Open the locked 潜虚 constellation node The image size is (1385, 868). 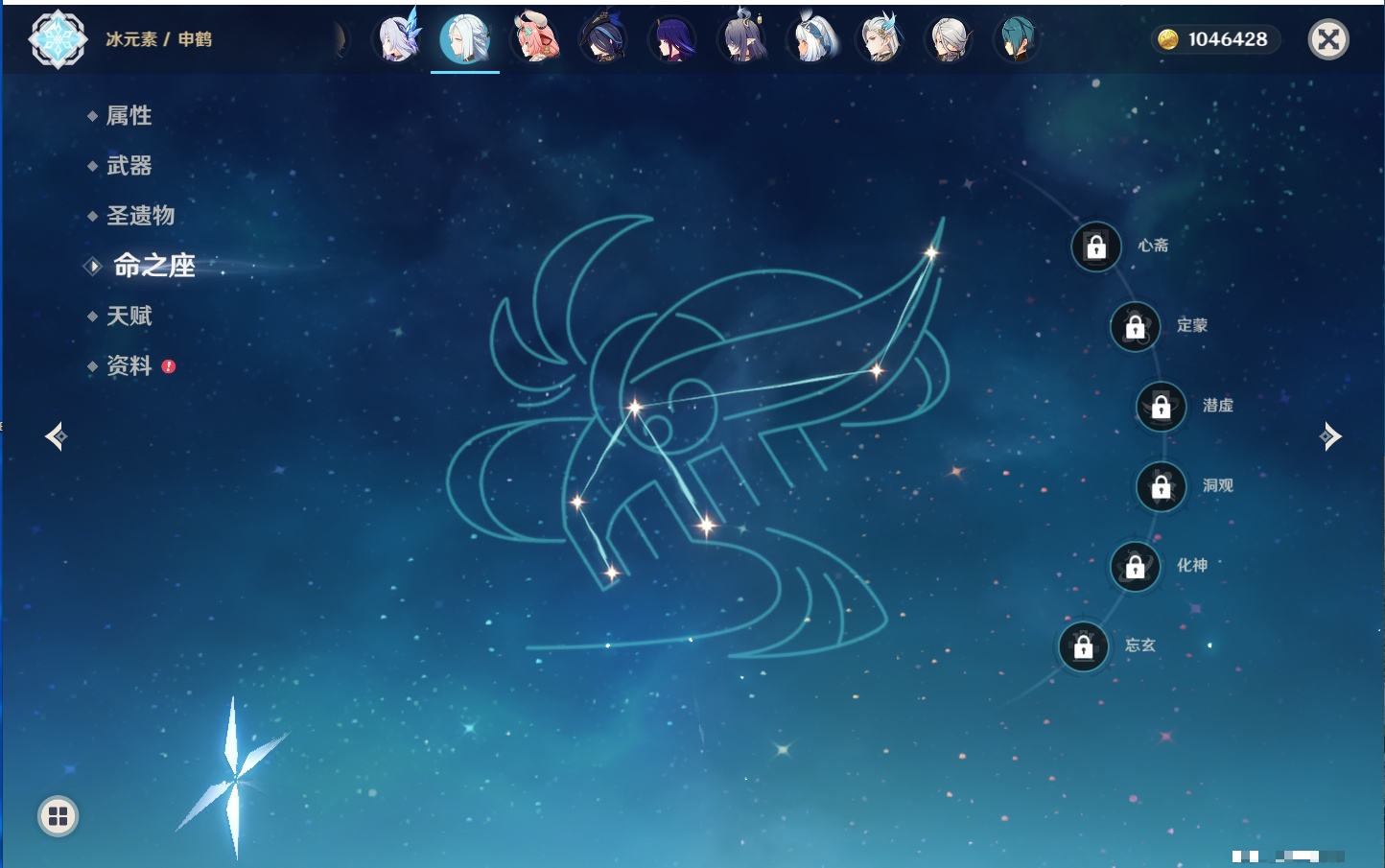(x=1161, y=407)
